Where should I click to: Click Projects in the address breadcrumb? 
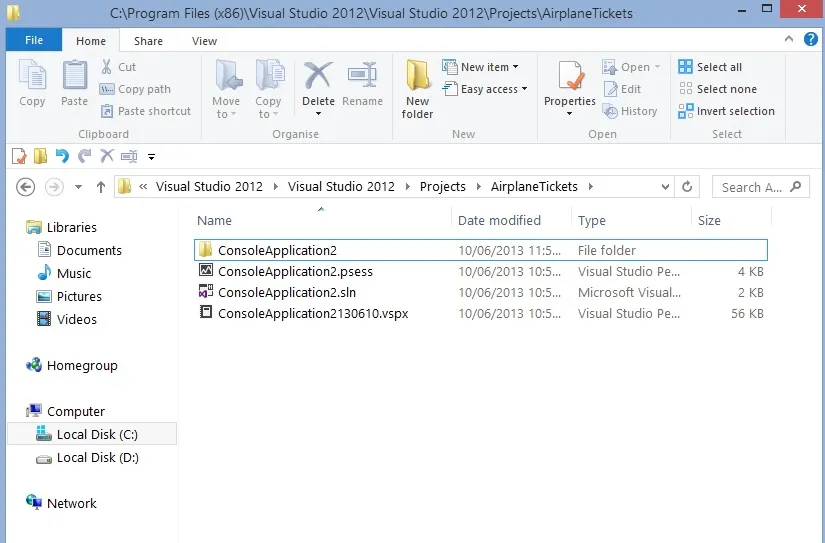pos(442,186)
